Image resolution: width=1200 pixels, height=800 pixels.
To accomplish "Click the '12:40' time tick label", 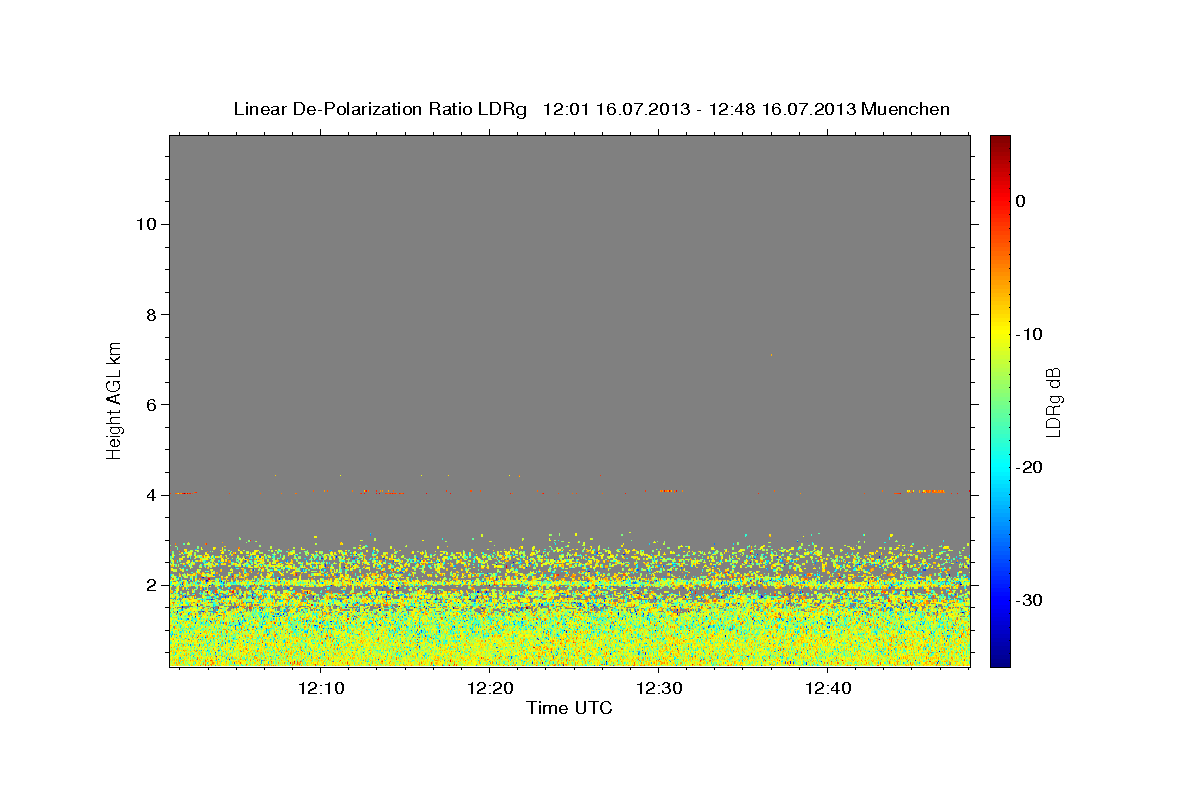I will (x=828, y=688).
